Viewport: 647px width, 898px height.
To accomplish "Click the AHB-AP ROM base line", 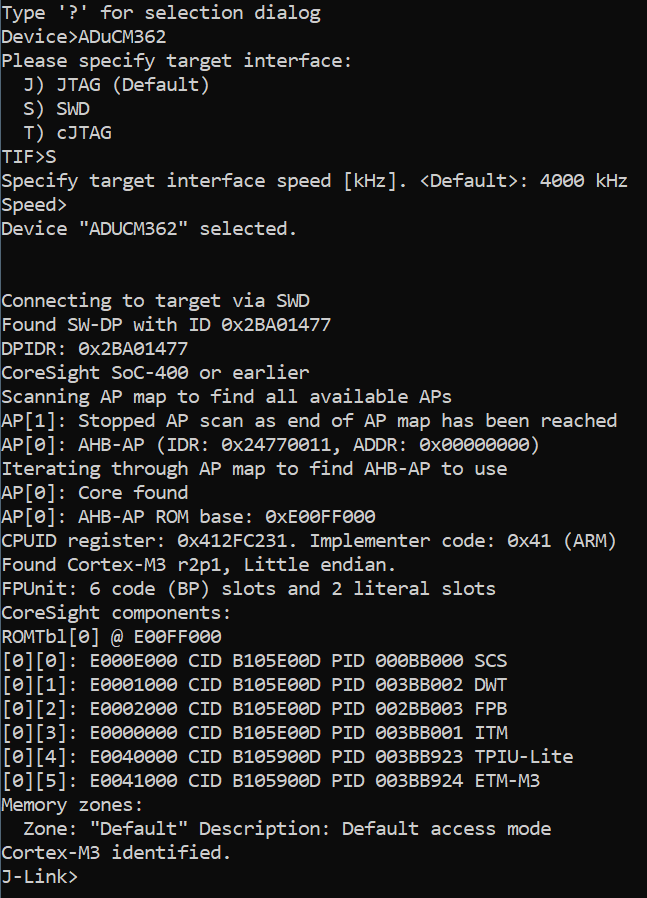I will point(188,517).
